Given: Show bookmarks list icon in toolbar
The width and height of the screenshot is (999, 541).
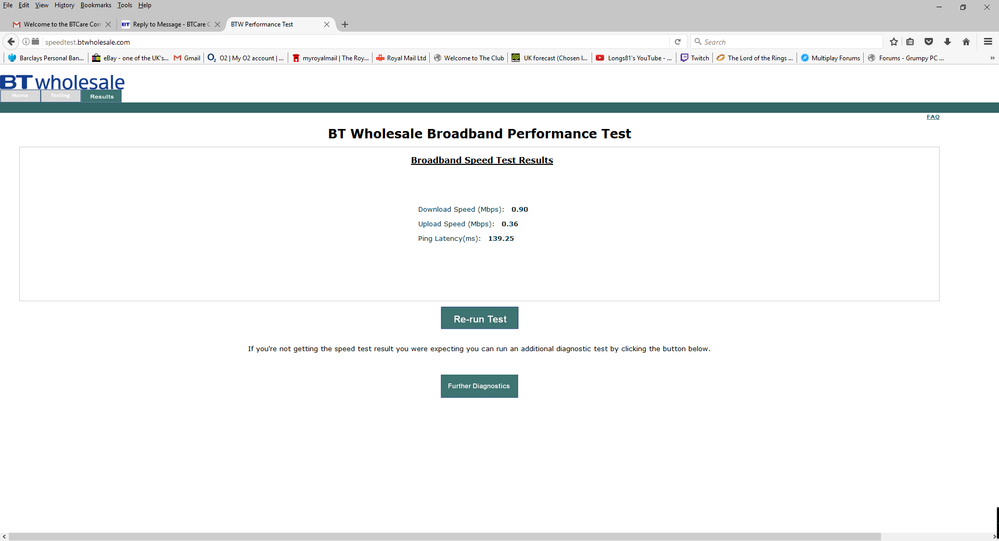Looking at the screenshot, I should pyautogui.click(x=910, y=42).
